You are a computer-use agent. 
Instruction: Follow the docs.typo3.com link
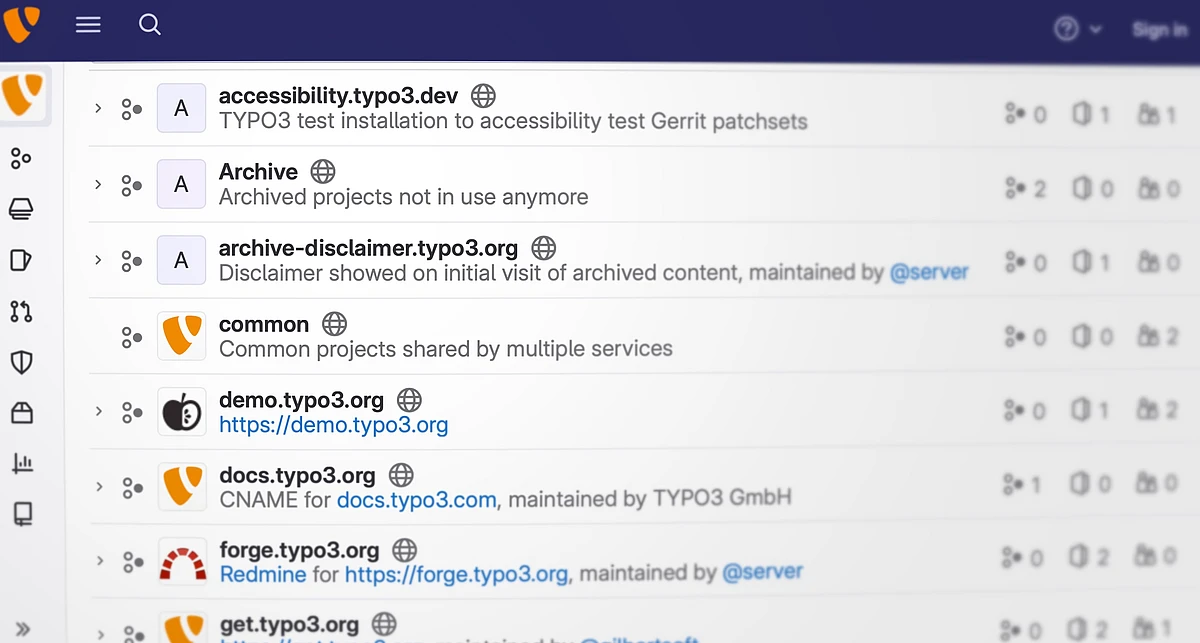point(416,499)
